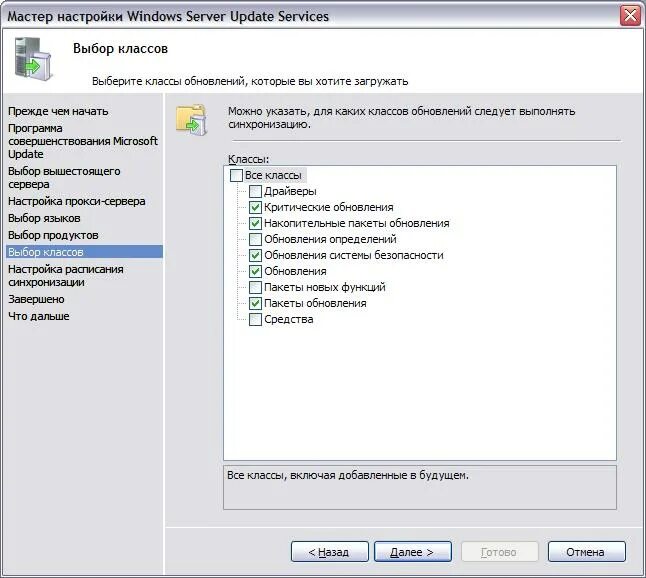
Task: Click the 'Далее >' button
Action: [412, 552]
